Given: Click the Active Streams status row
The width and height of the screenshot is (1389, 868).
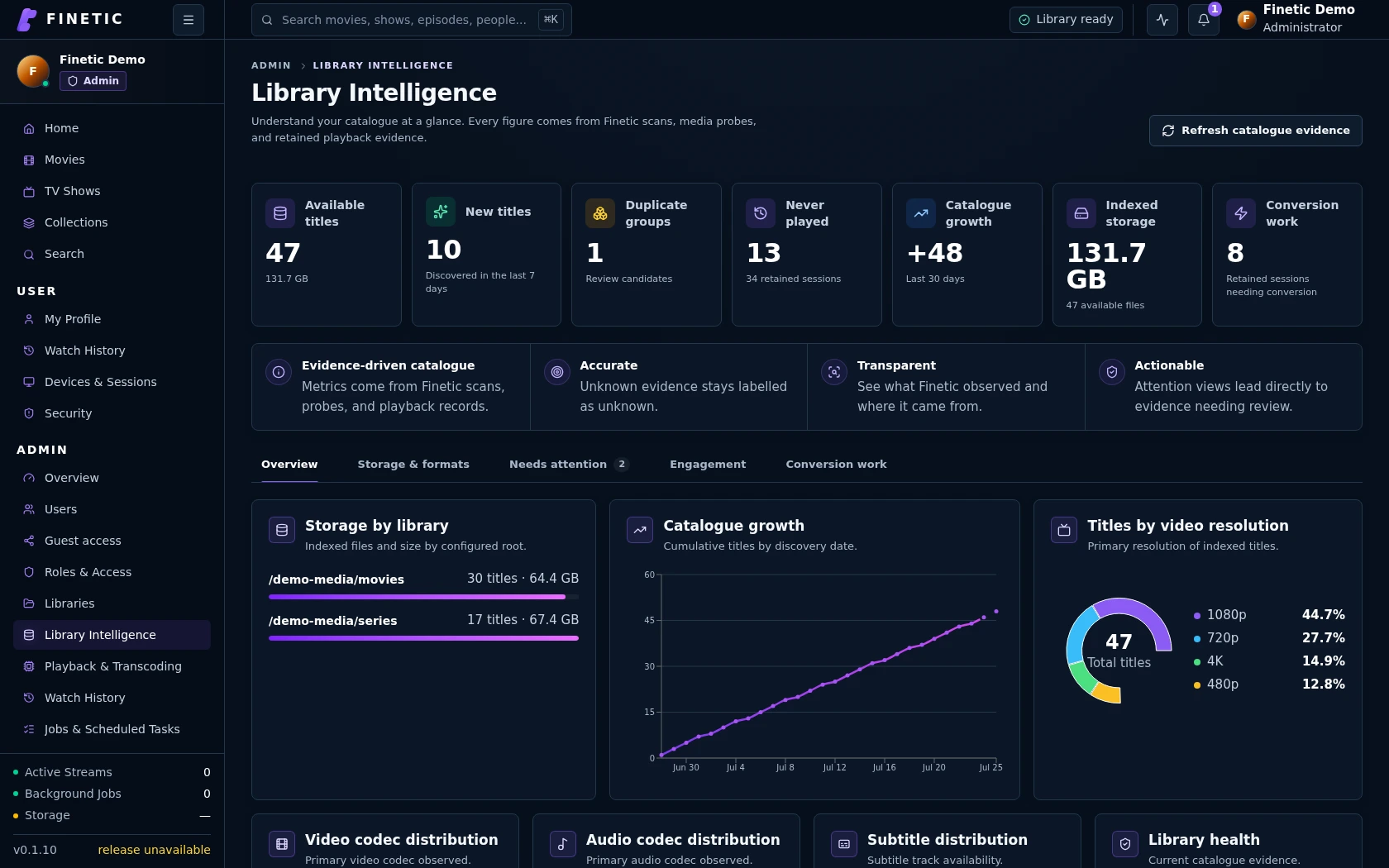Looking at the screenshot, I should point(112,772).
